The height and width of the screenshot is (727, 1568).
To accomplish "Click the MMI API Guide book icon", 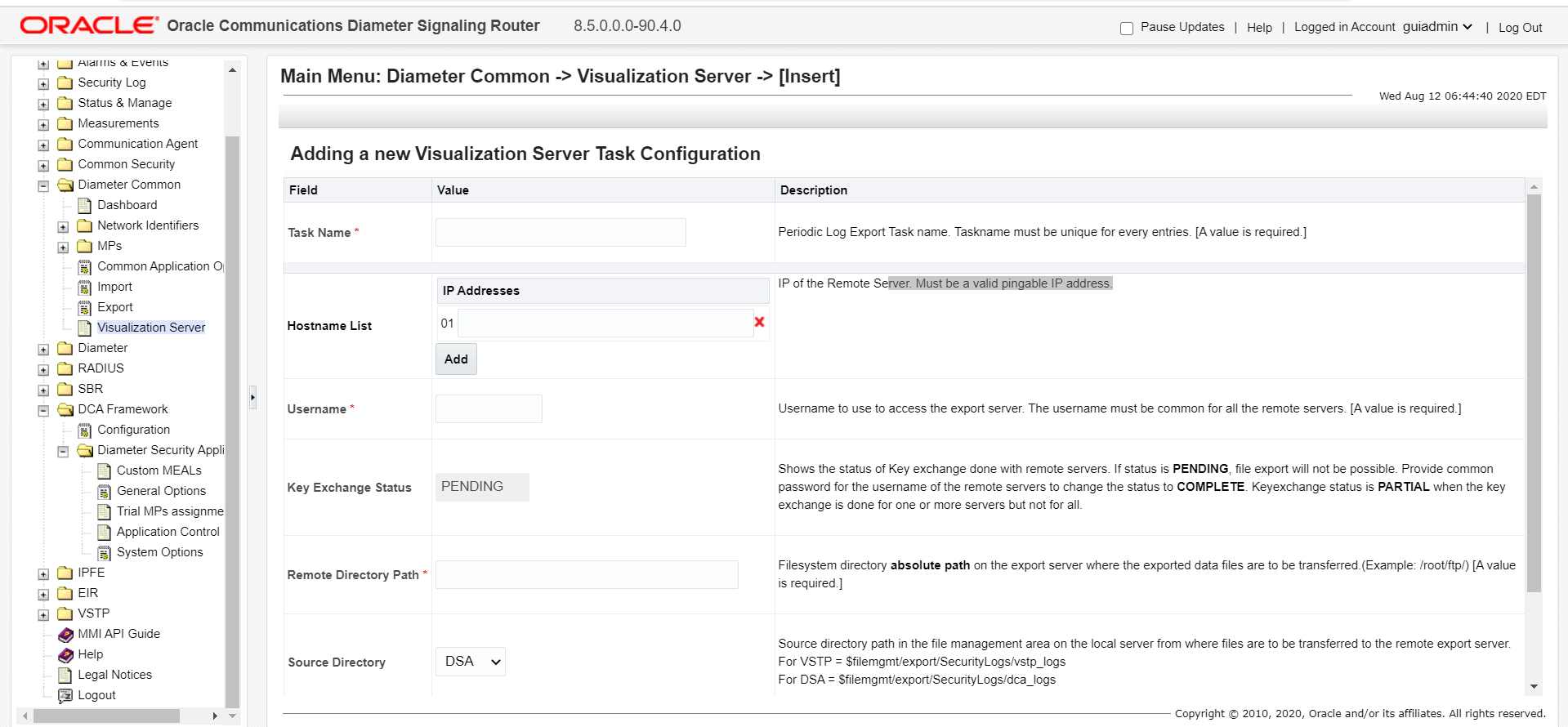I will (x=65, y=634).
